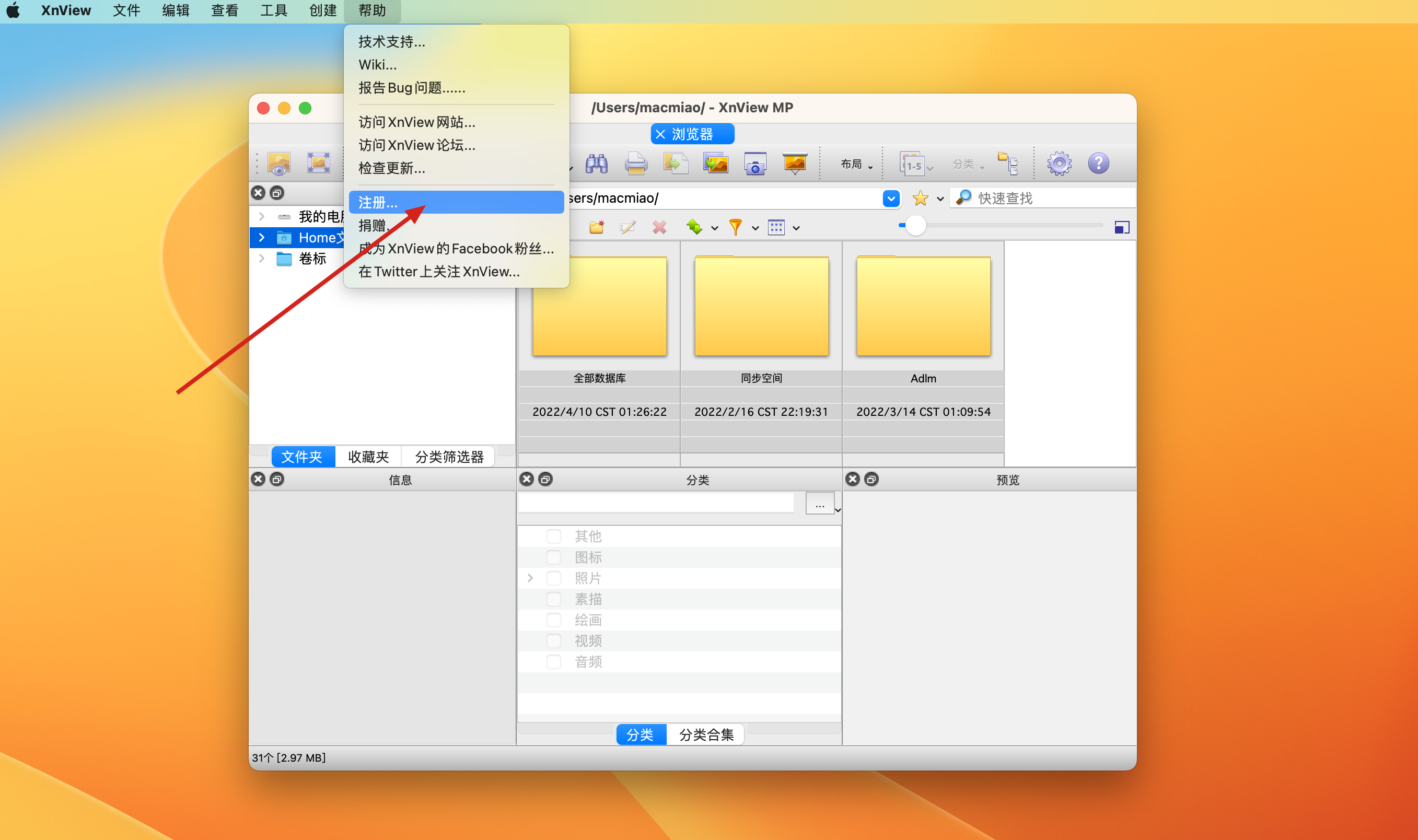Click the thumbnail size slider handle

915,225
